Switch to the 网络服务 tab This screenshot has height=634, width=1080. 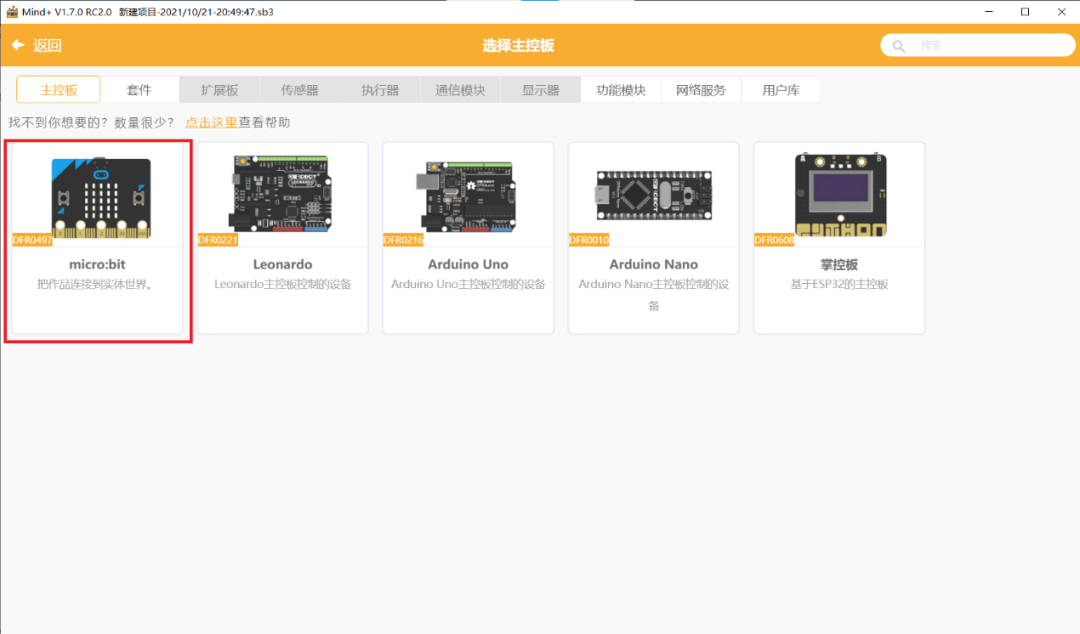700,90
